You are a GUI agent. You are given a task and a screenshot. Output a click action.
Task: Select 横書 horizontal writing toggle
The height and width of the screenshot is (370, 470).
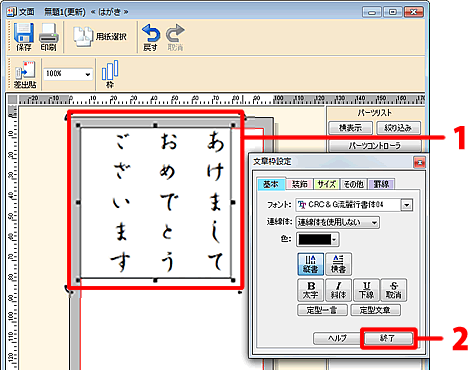pyautogui.click(x=338, y=263)
